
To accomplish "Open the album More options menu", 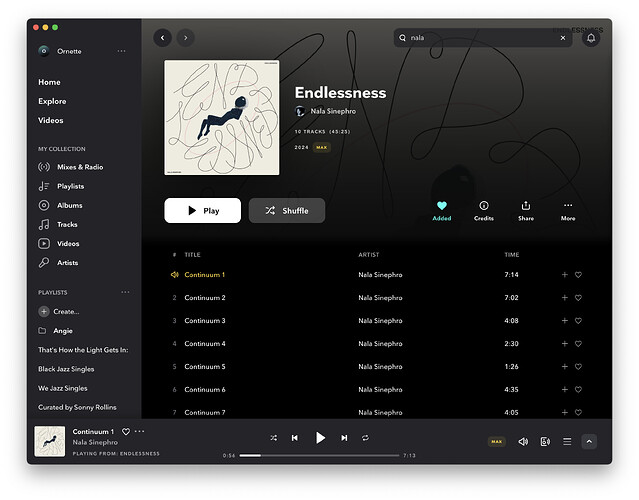I will coord(568,206).
